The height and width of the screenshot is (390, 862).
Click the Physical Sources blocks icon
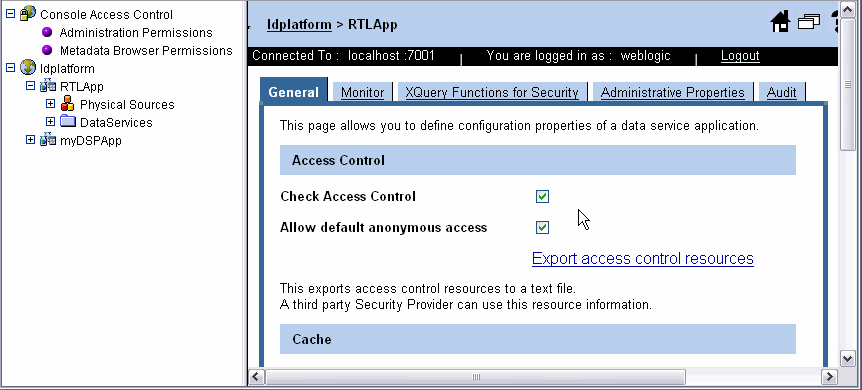click(x=68, y=103)
